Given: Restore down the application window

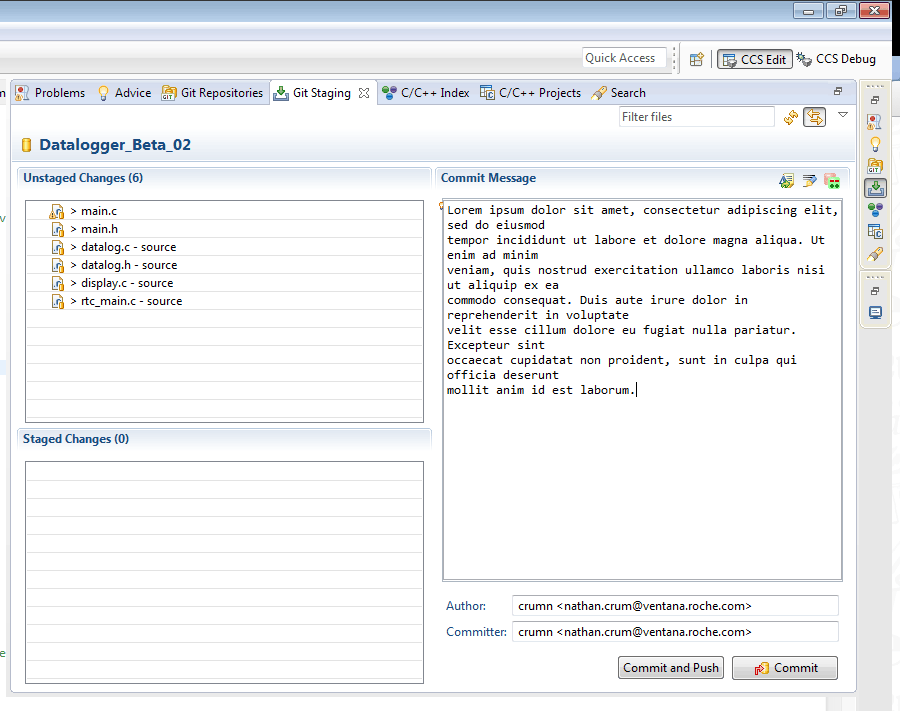Looking at the screenshot, I should [x=841, y=11].
